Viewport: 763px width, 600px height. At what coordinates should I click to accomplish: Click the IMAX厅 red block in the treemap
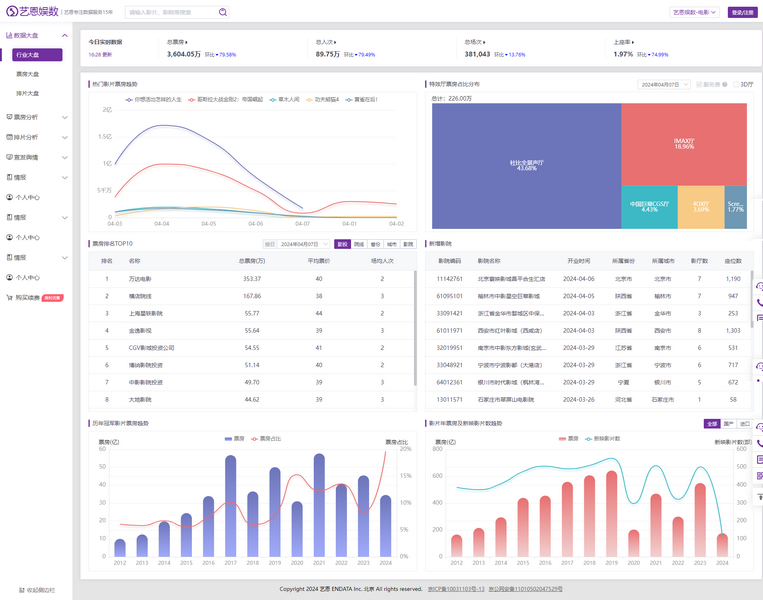[x=684, y=143]
